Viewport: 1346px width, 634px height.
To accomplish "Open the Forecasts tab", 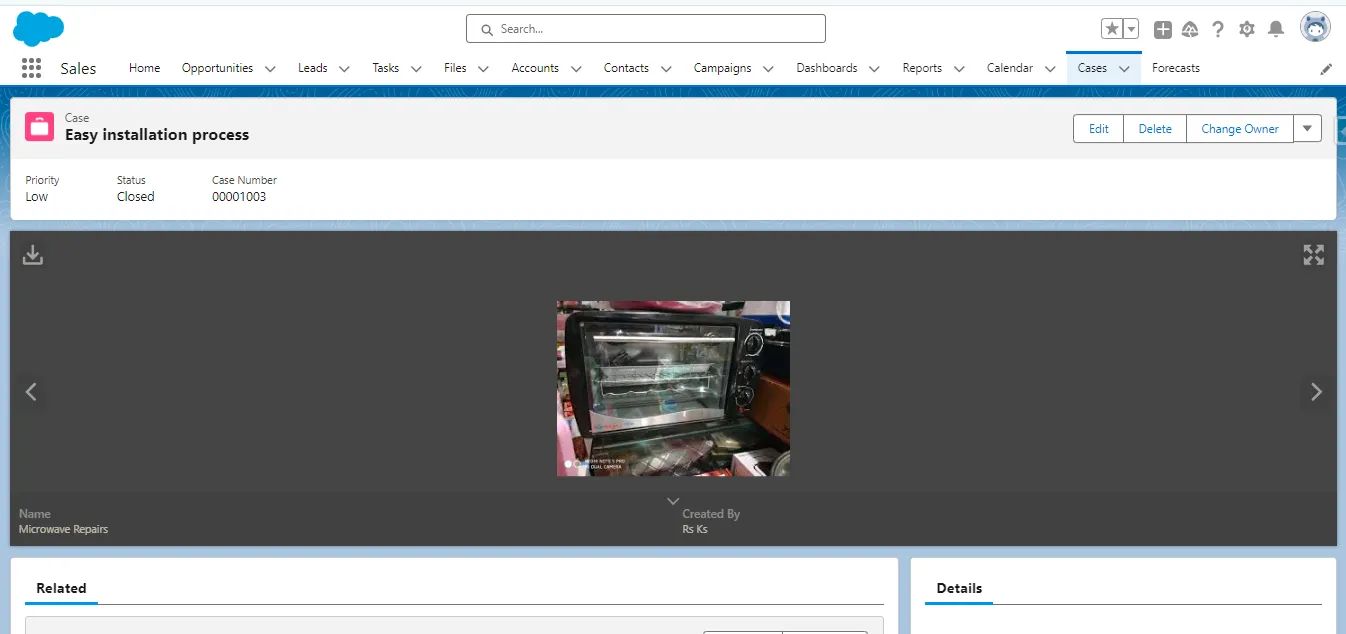I will (1175, 68).
